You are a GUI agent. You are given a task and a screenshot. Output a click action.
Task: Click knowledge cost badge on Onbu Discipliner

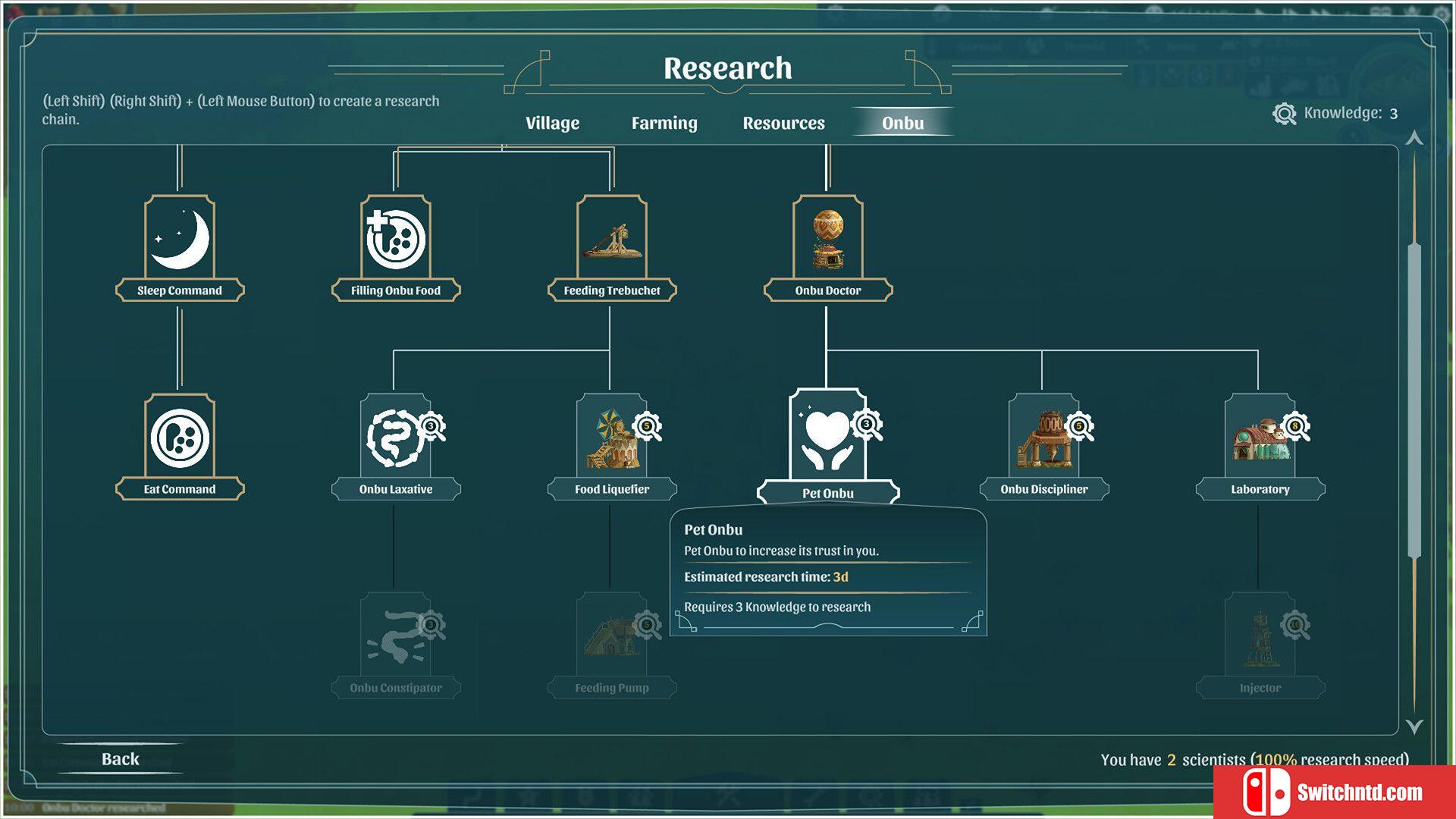[x=1080, y=426]
